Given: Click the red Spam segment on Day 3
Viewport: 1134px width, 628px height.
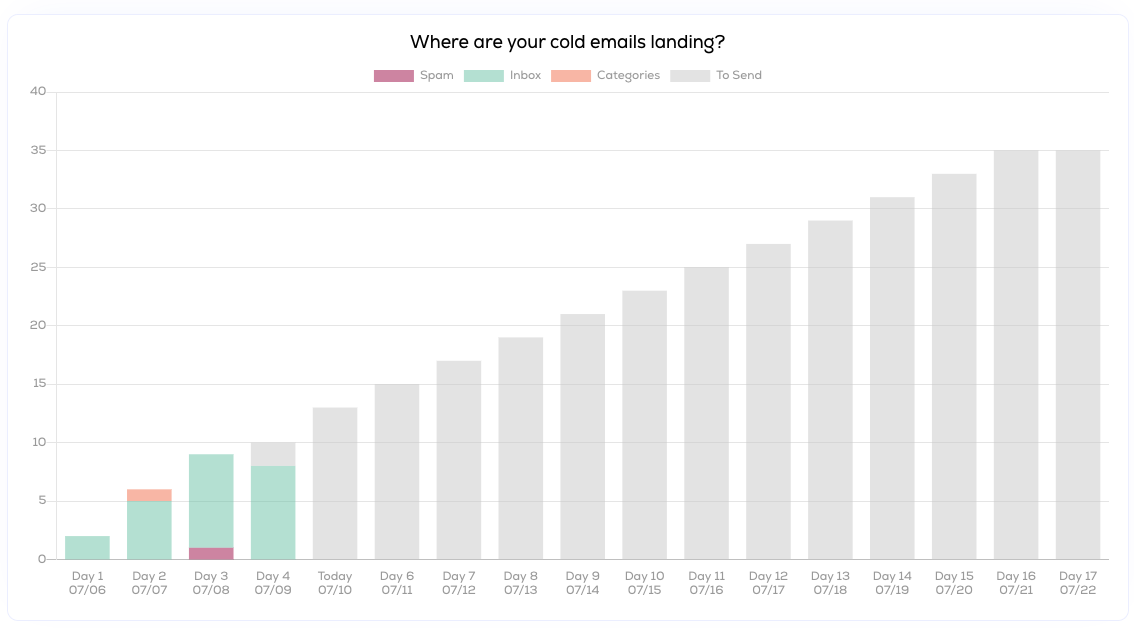Looking at the screenshot, I should pos(211,553).
